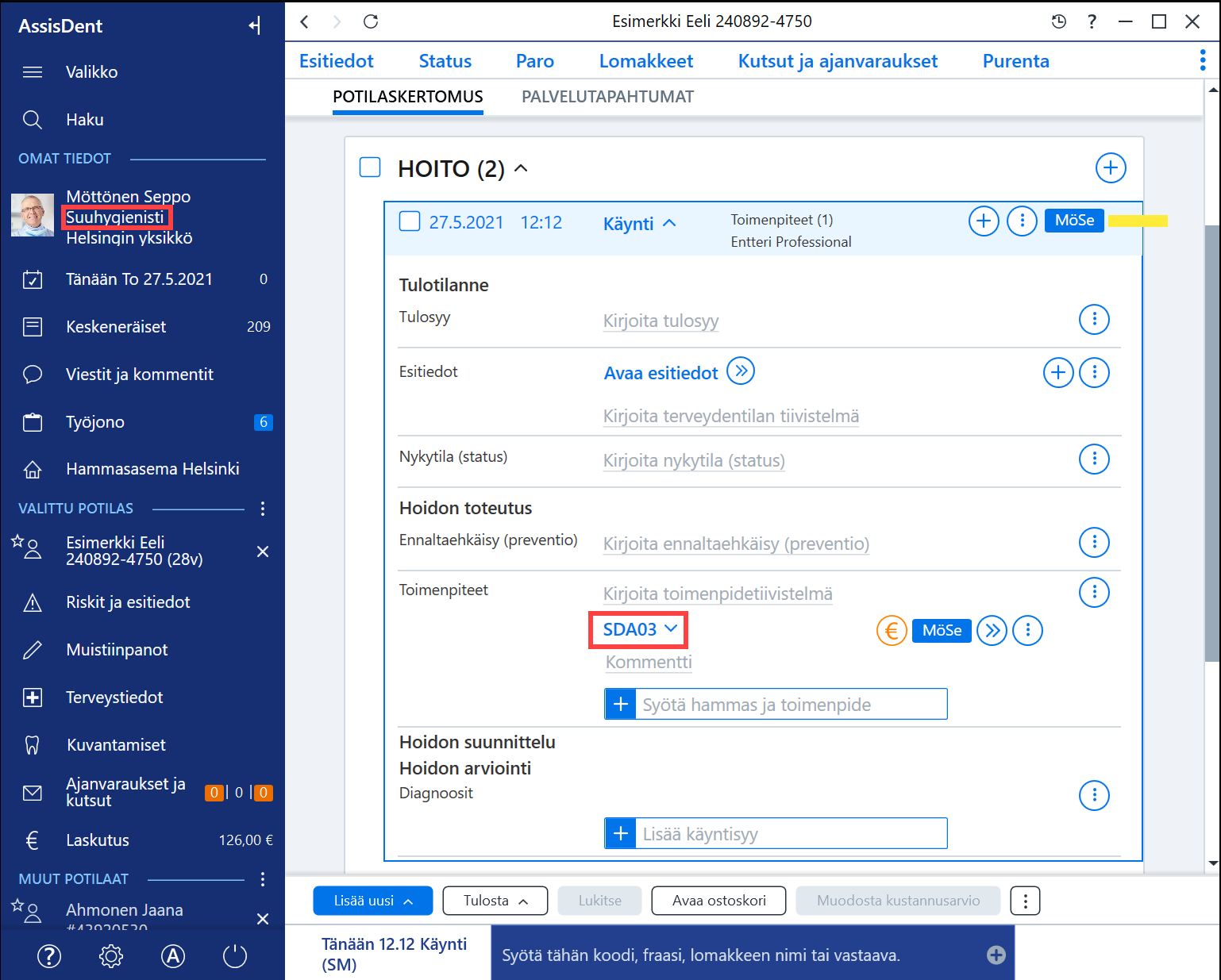Close patient Ahmonen Jaana
The image size is (1221, 980).
(263, 919)
